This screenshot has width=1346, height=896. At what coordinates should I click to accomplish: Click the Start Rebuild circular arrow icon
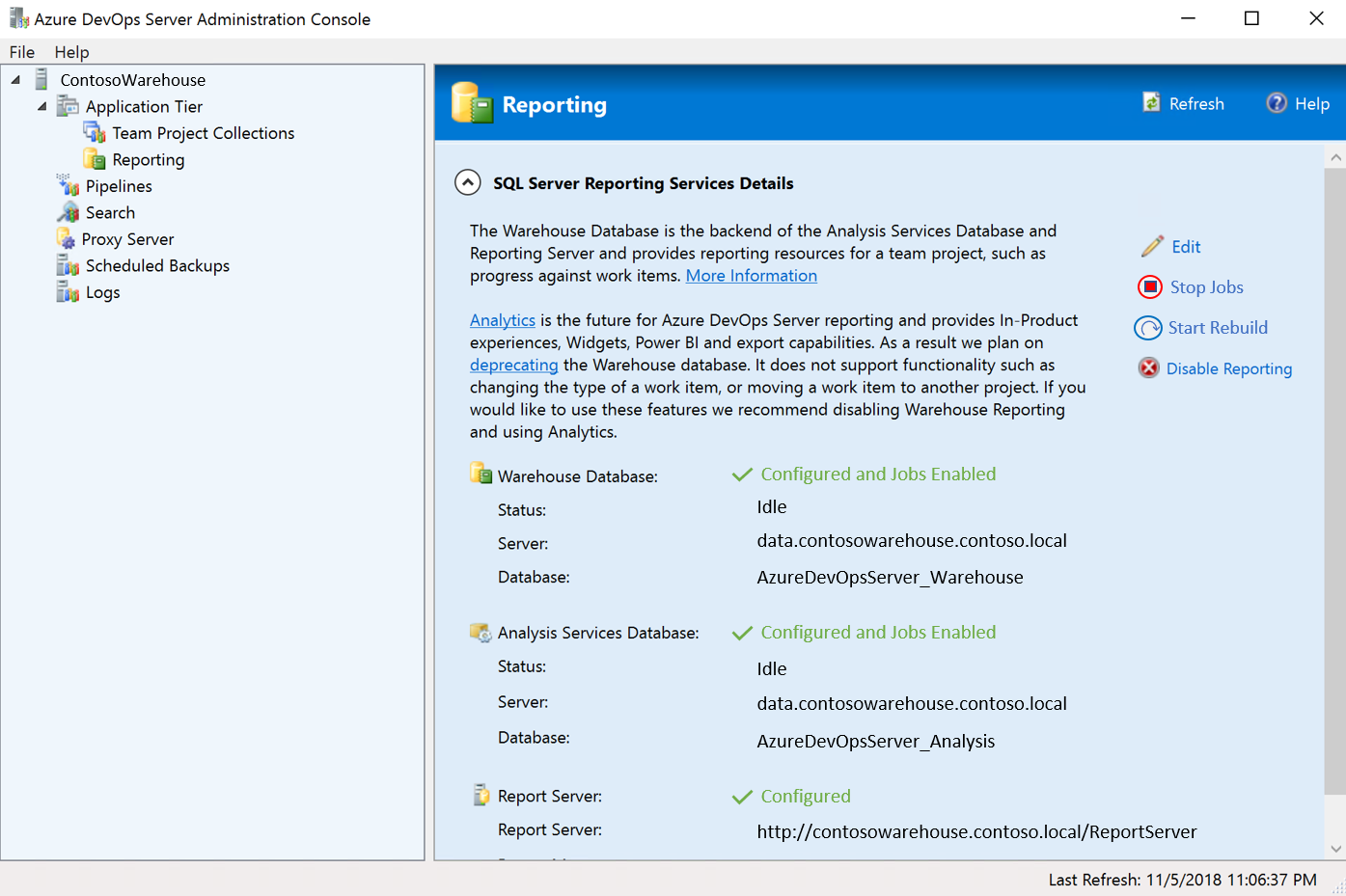click(x=1148, y=328)
